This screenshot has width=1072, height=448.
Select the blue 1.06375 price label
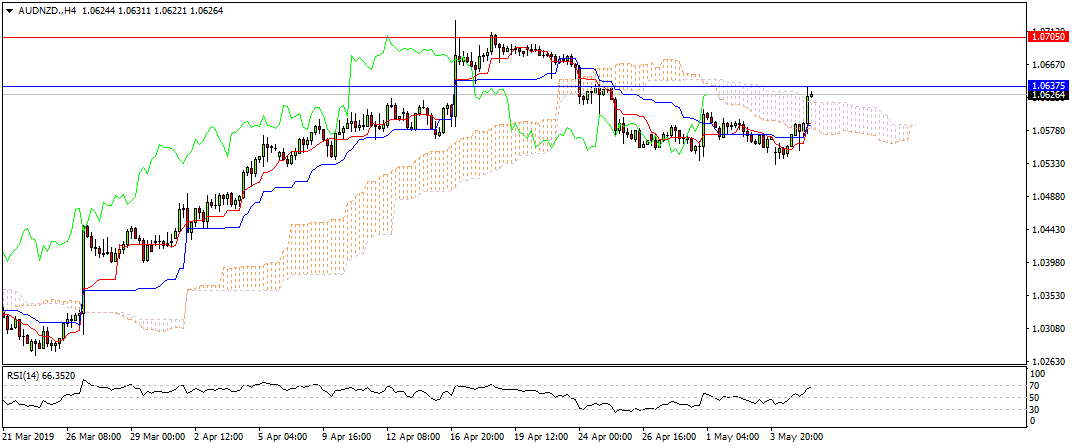point(1048,86)
